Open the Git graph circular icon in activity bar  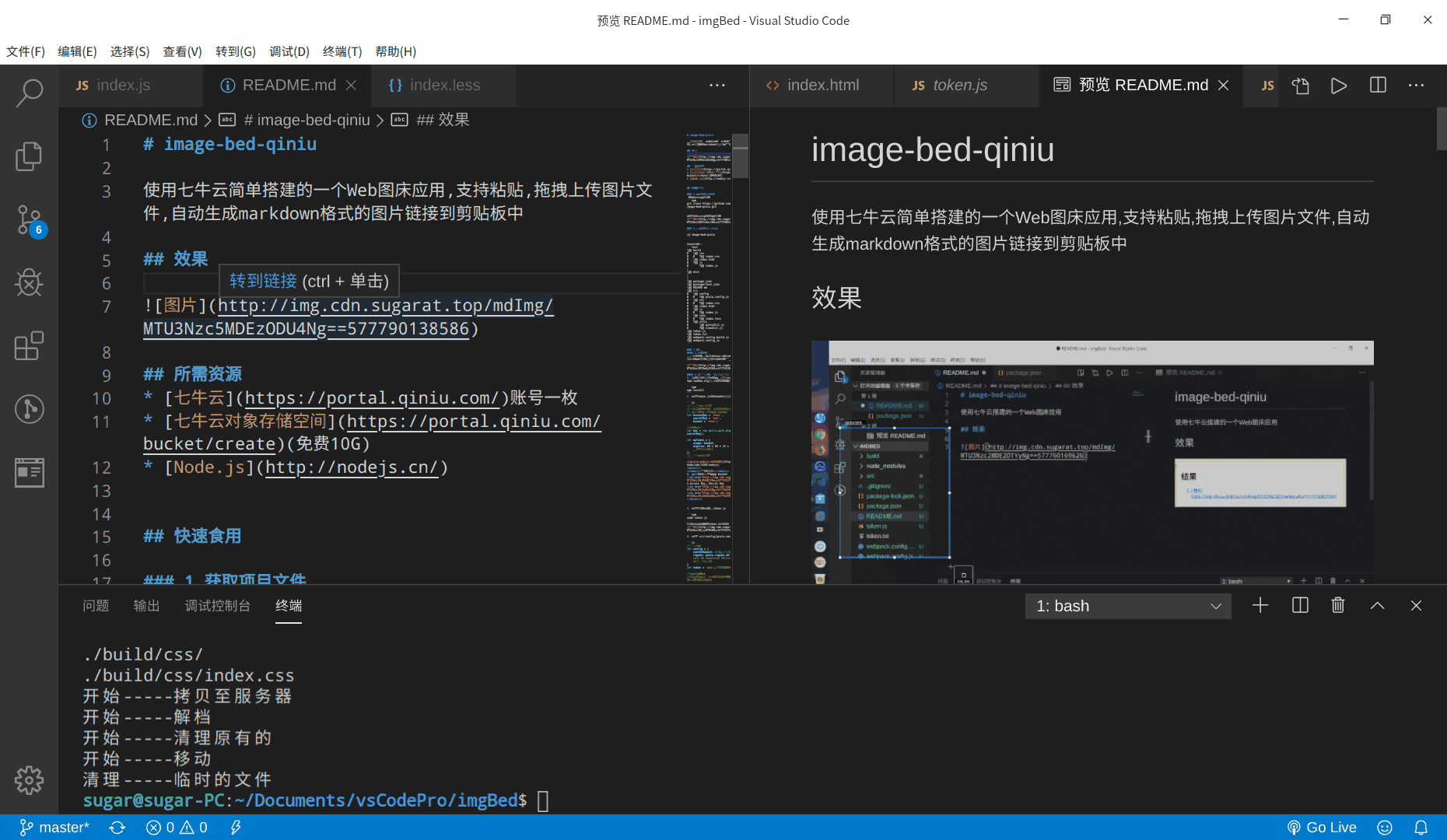pos(29,408)
